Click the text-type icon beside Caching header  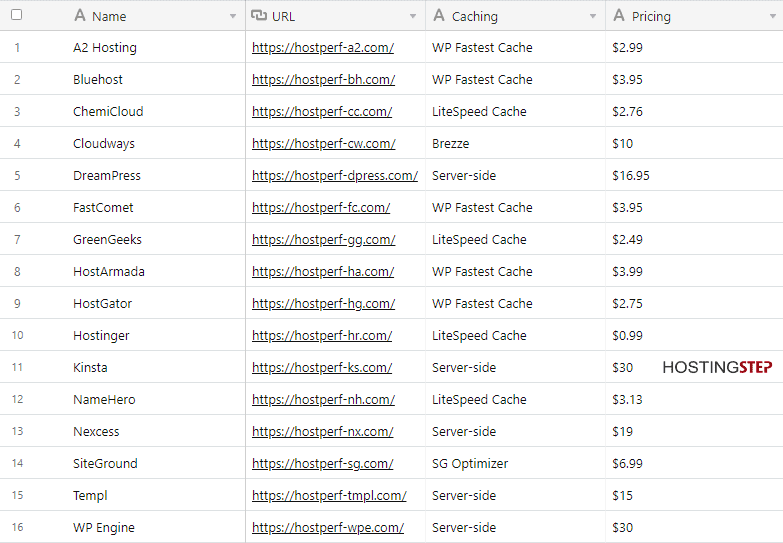(x=439, y=15)
